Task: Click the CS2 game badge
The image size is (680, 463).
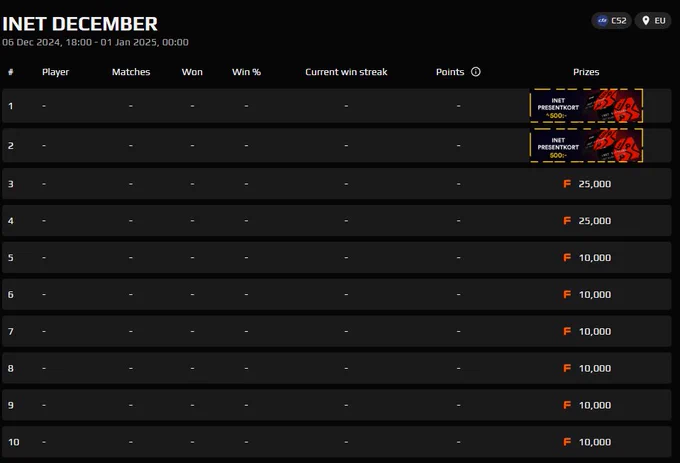Action: pos(611,21)
